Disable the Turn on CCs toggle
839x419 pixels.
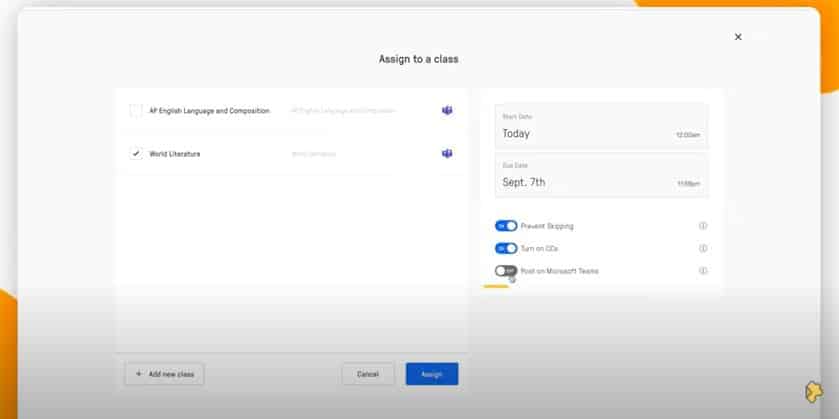pyautogui.click(x=506, y=248)
